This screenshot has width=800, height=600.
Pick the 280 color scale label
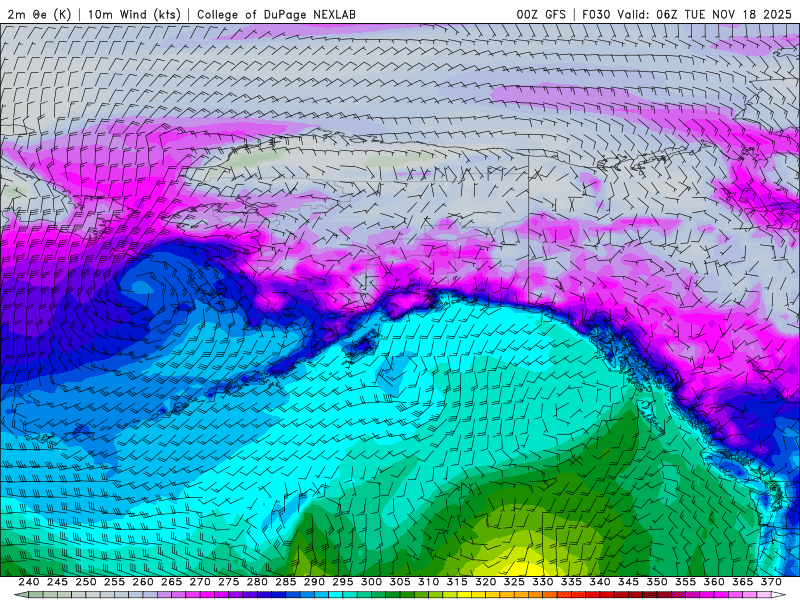257,582
